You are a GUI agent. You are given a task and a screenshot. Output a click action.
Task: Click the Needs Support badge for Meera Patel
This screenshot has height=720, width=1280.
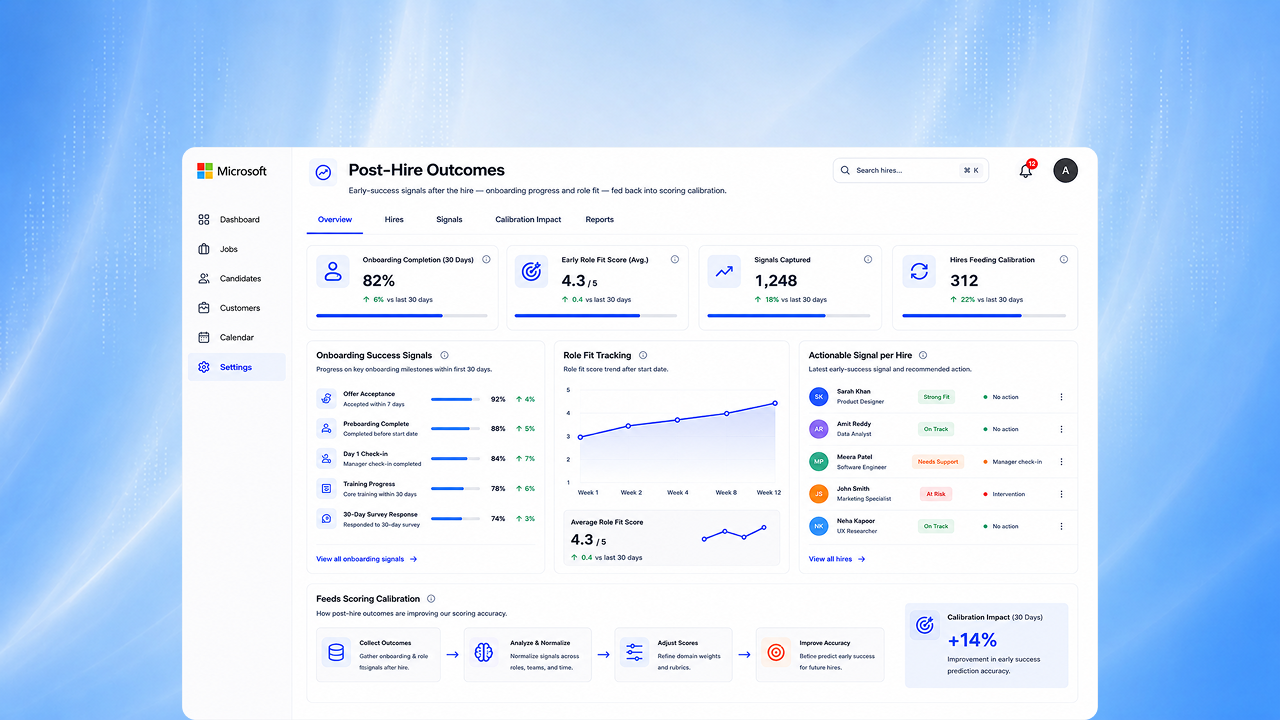coord(938,462)
